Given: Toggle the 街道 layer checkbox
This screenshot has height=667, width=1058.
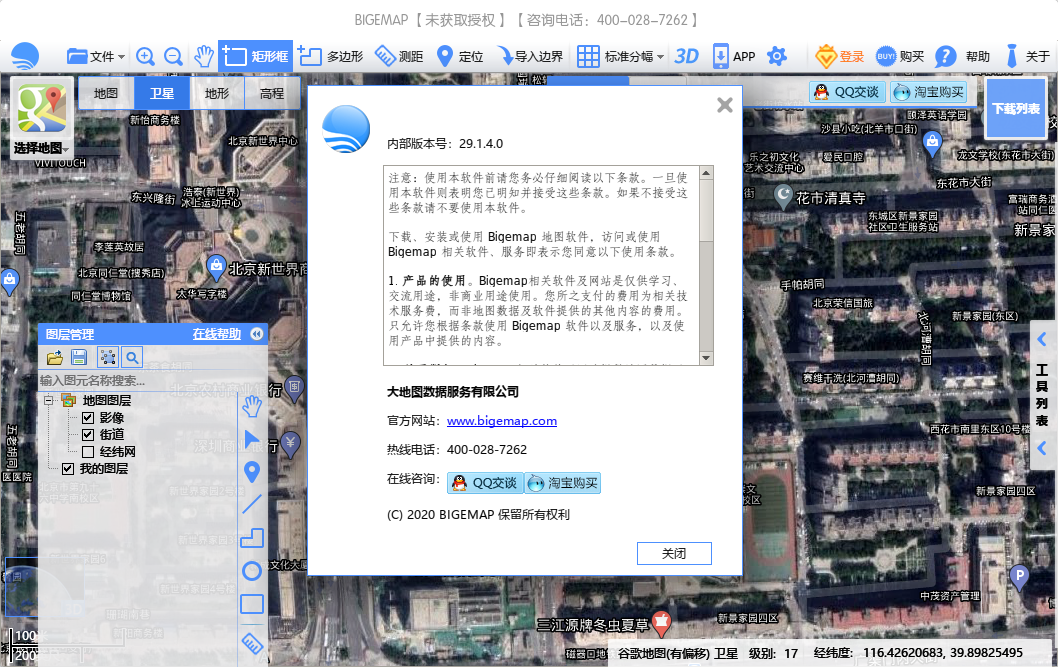Looking at the screenshot, I should pyautogui.click(x=88, y=435).
